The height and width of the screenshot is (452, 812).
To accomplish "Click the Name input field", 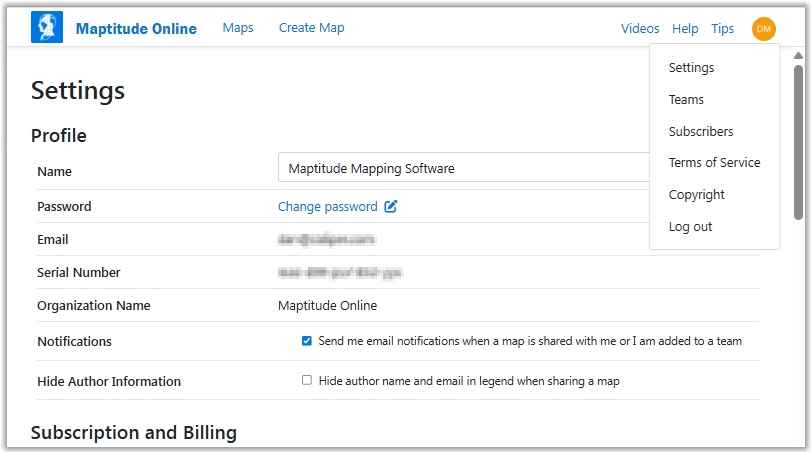I will click(x=460, y=168).
